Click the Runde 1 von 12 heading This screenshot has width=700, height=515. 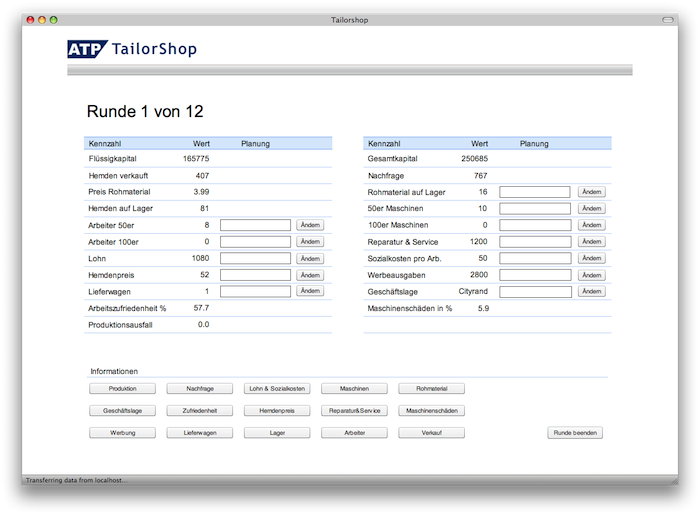pos(145,112)
